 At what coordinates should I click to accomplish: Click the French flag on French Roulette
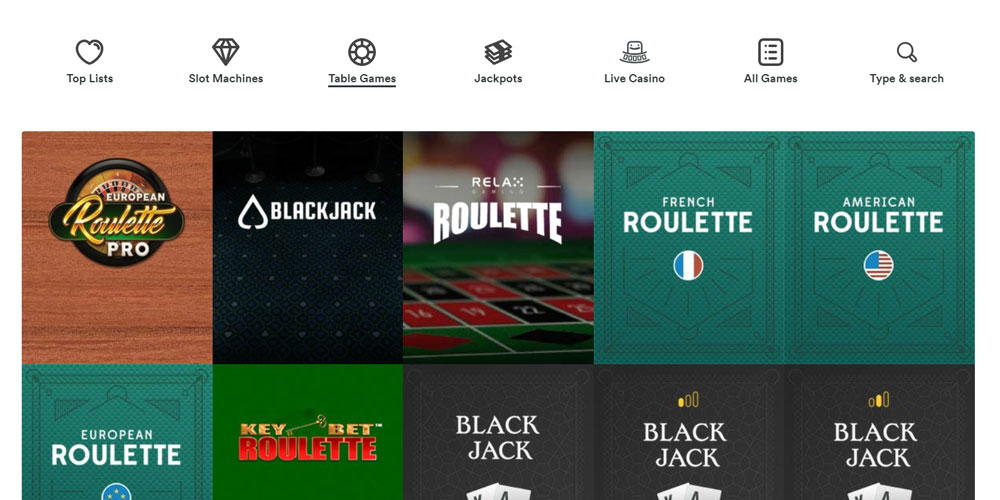[x=688, y=265]
